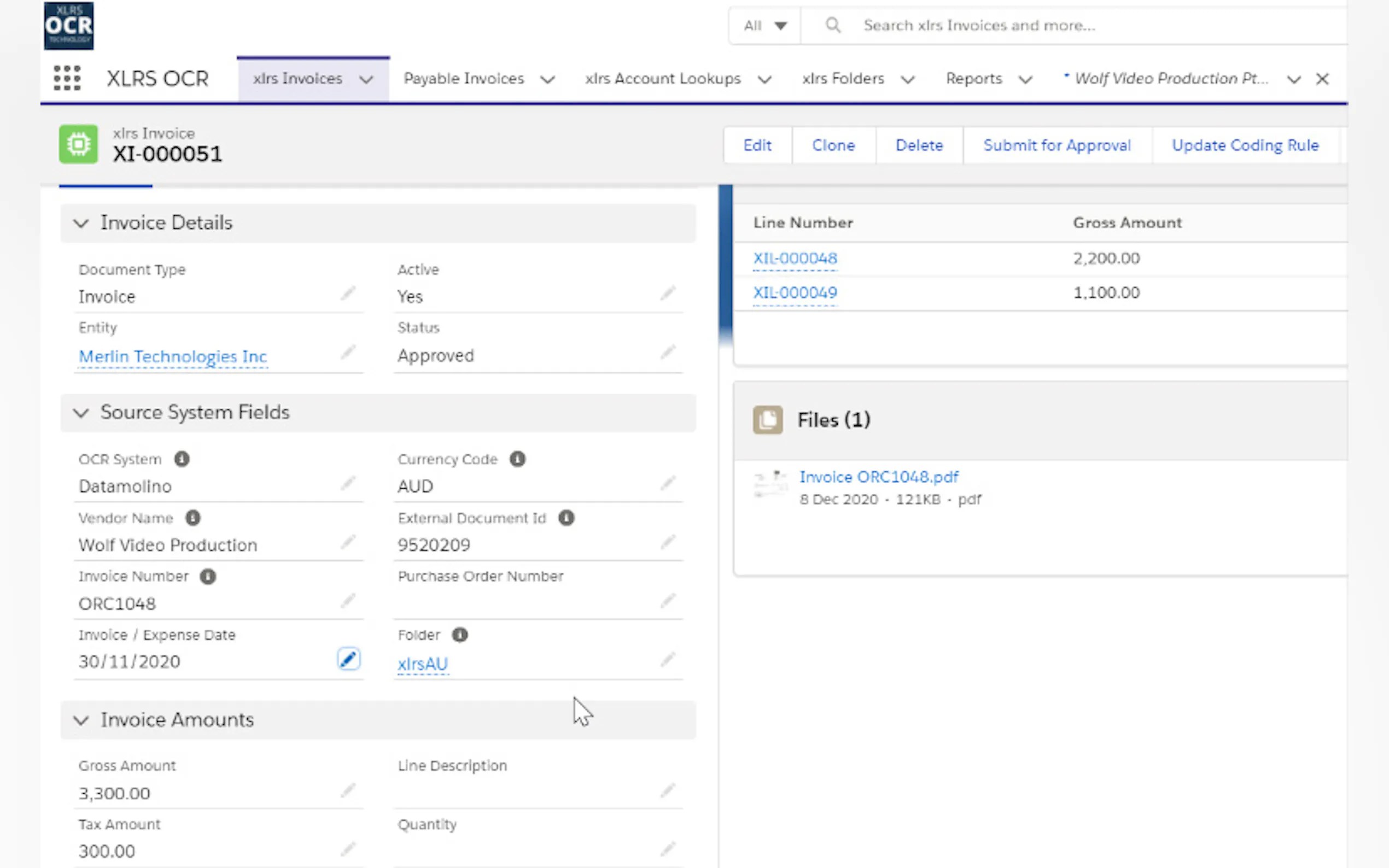
Task: Click the info icon next to Vendor Name
Action: [x=193, y=518]
